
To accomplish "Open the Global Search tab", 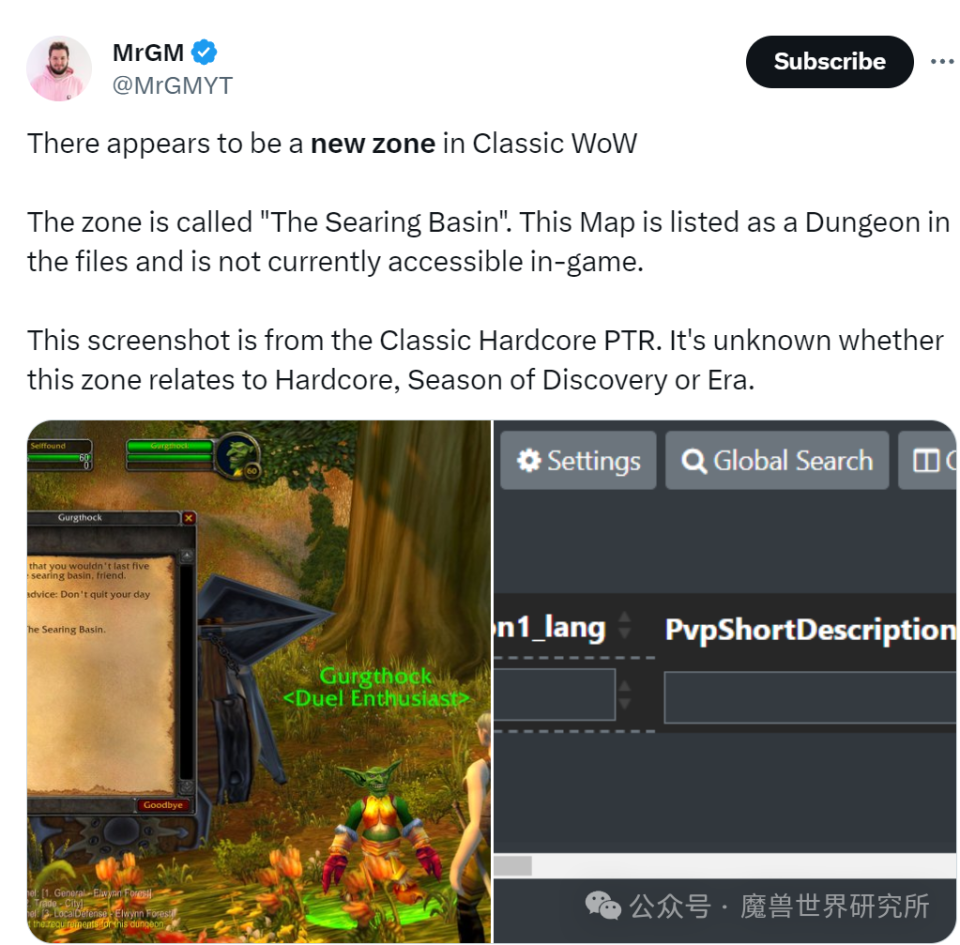I will [x=777, y=460].
